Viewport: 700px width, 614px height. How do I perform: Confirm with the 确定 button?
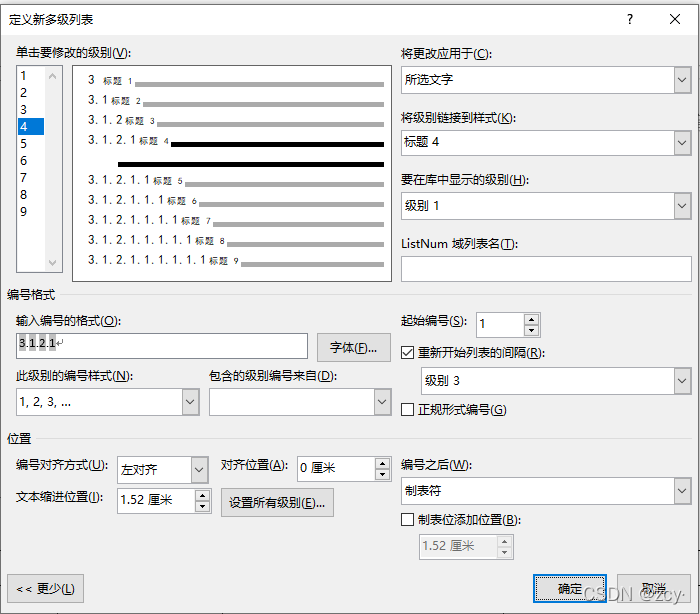coord(570,589)
